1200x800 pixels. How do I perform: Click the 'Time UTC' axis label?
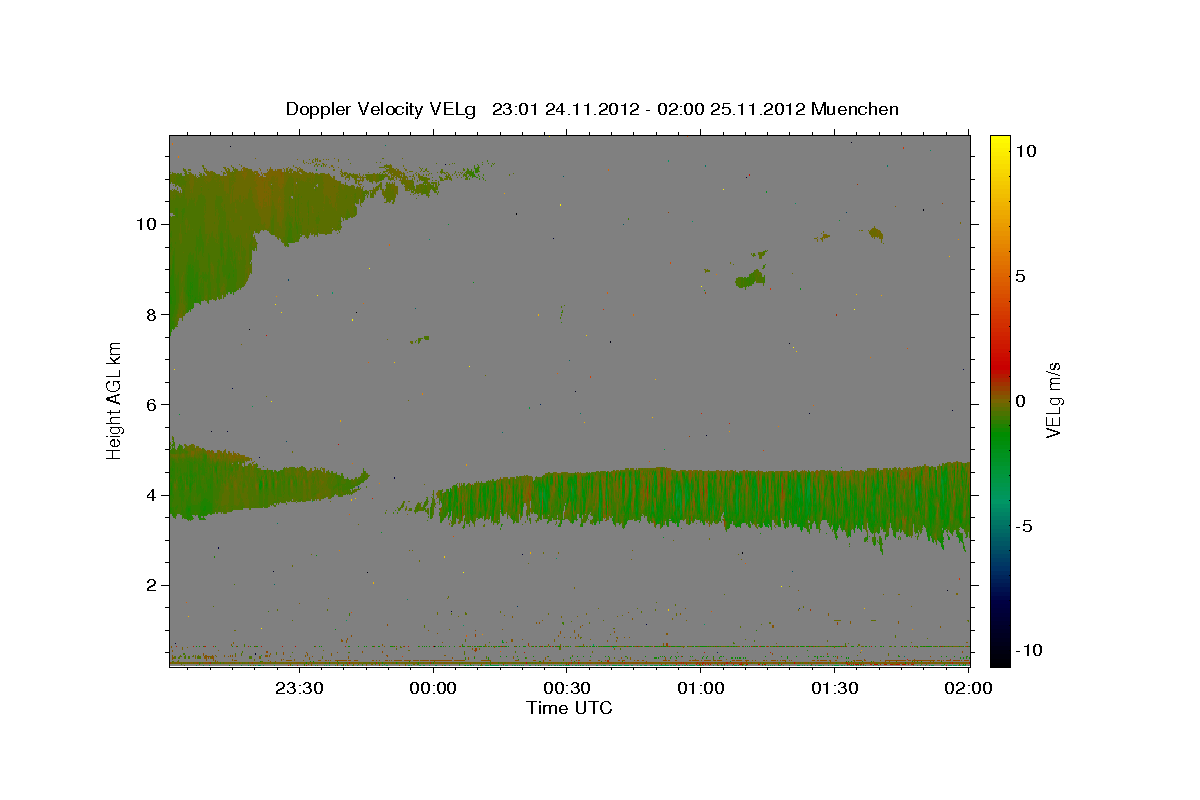(x=569, y=708)
